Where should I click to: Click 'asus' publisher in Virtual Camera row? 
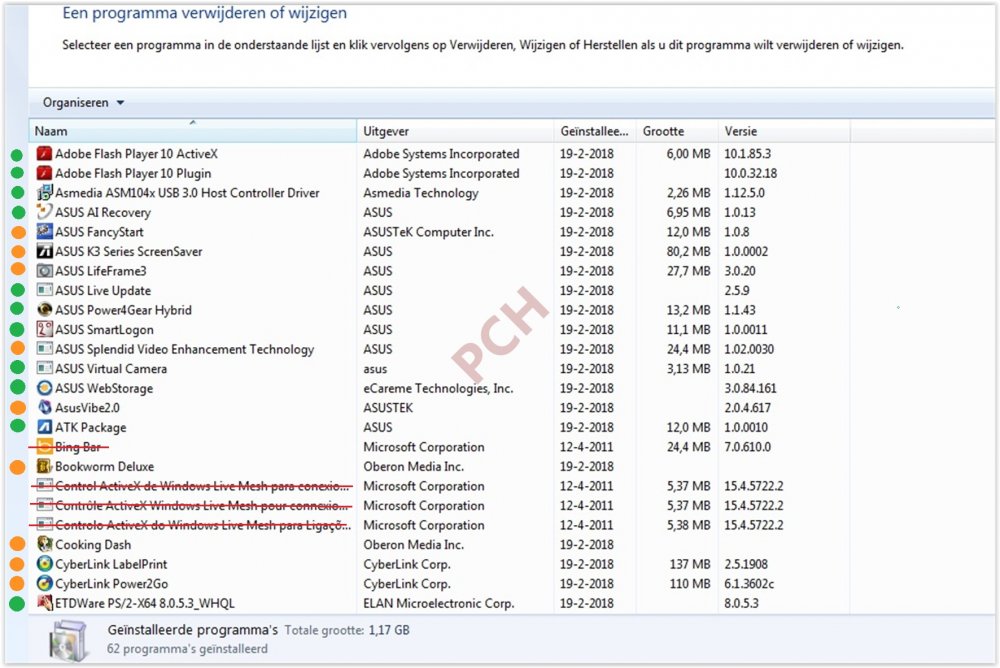(x=375, y=369)
